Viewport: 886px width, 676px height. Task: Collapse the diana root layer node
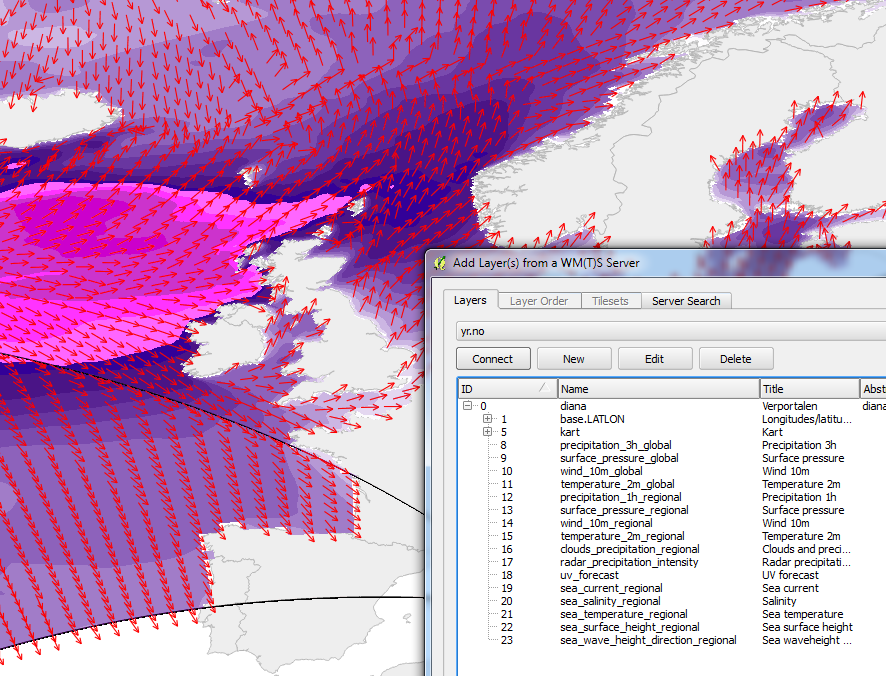pyautogui.click(x=467, y=405)
